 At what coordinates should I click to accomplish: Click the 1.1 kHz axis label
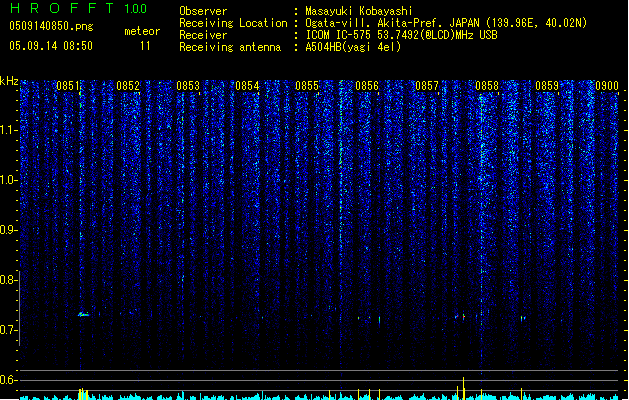tap(8, 130)
